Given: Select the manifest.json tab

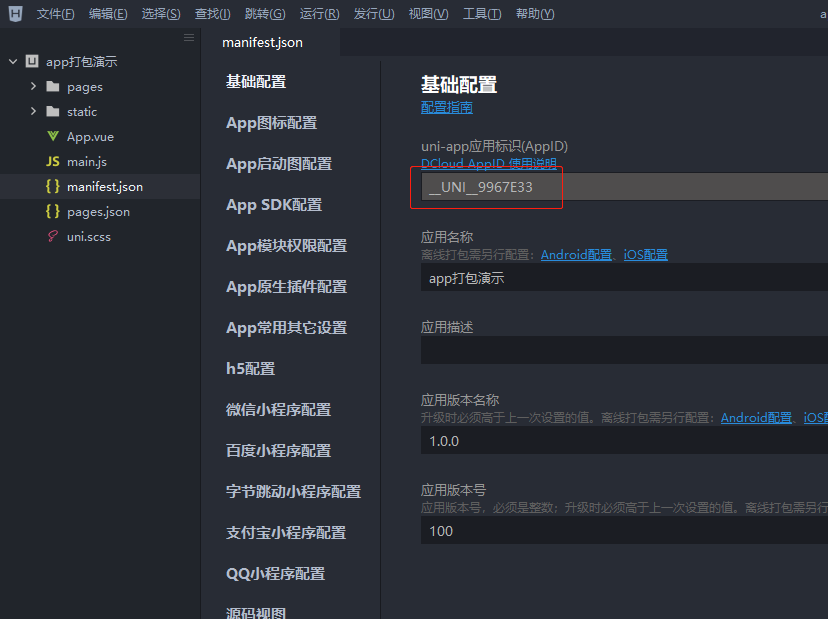Looking at the screenshot, I should [262, 43].
